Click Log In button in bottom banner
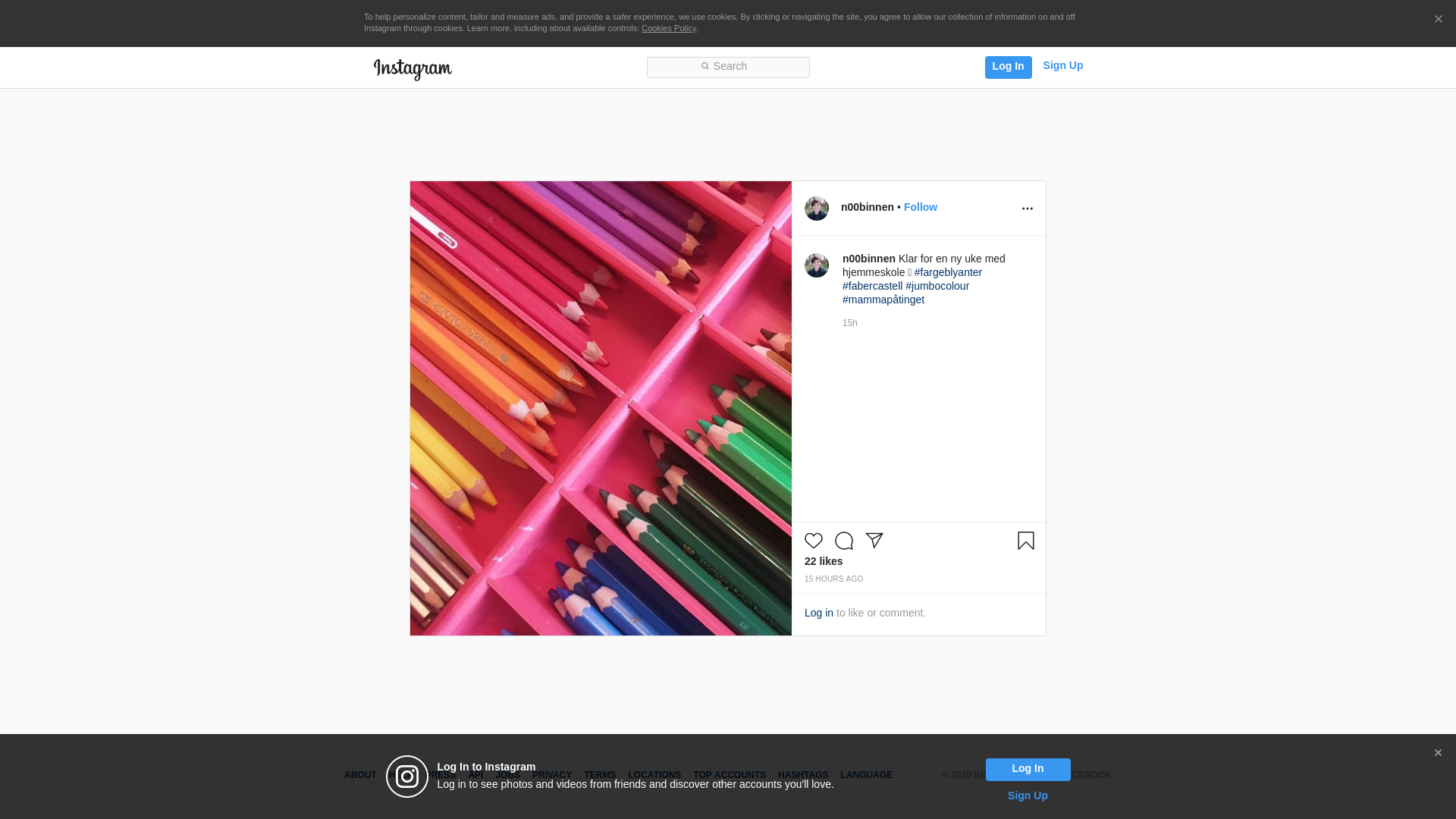 (x=1028, y=770)
